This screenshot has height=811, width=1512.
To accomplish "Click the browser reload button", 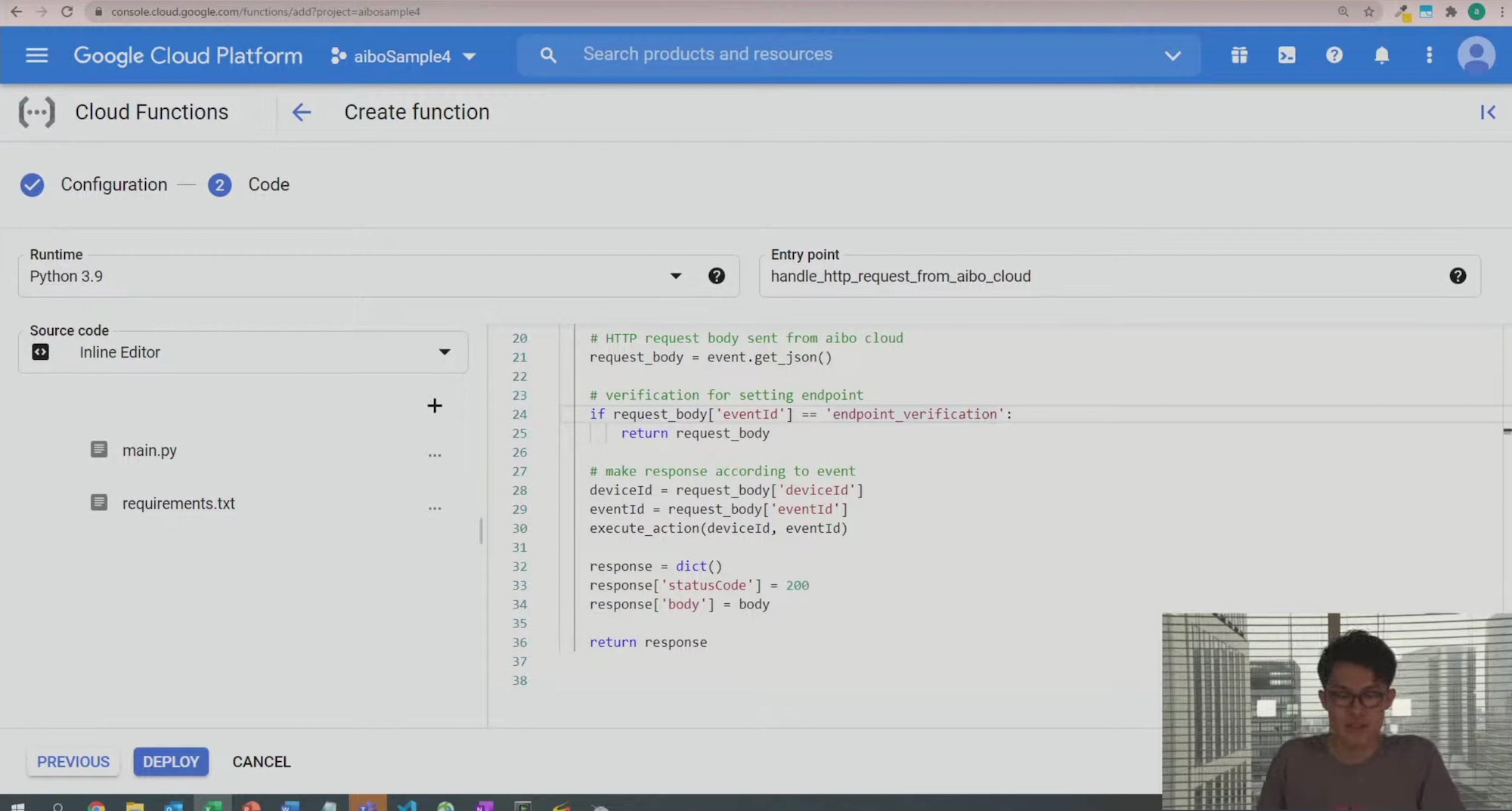I will pyautogui.click(x=67, y=11).
